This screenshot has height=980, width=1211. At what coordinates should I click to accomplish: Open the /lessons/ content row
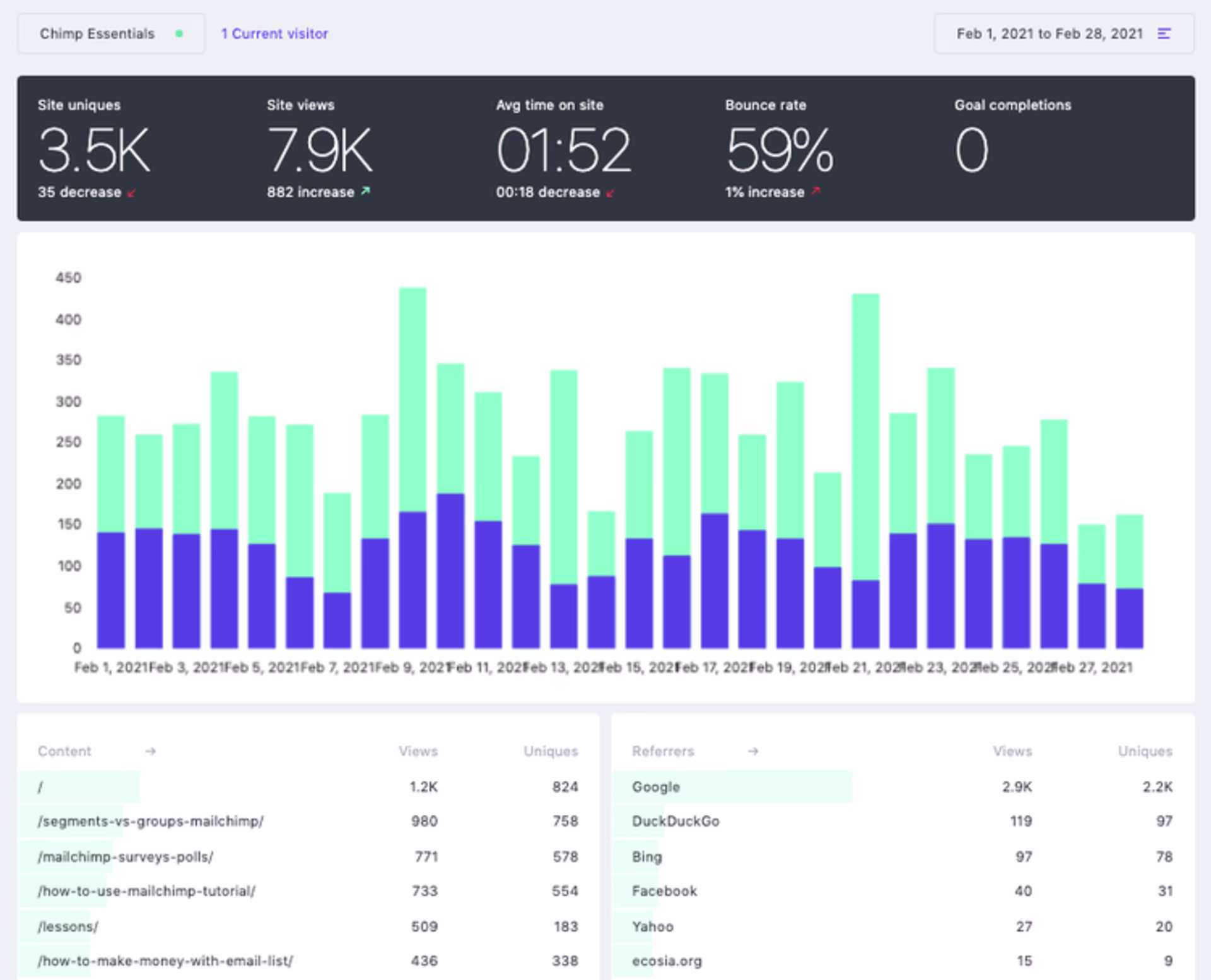coord(68,926)
